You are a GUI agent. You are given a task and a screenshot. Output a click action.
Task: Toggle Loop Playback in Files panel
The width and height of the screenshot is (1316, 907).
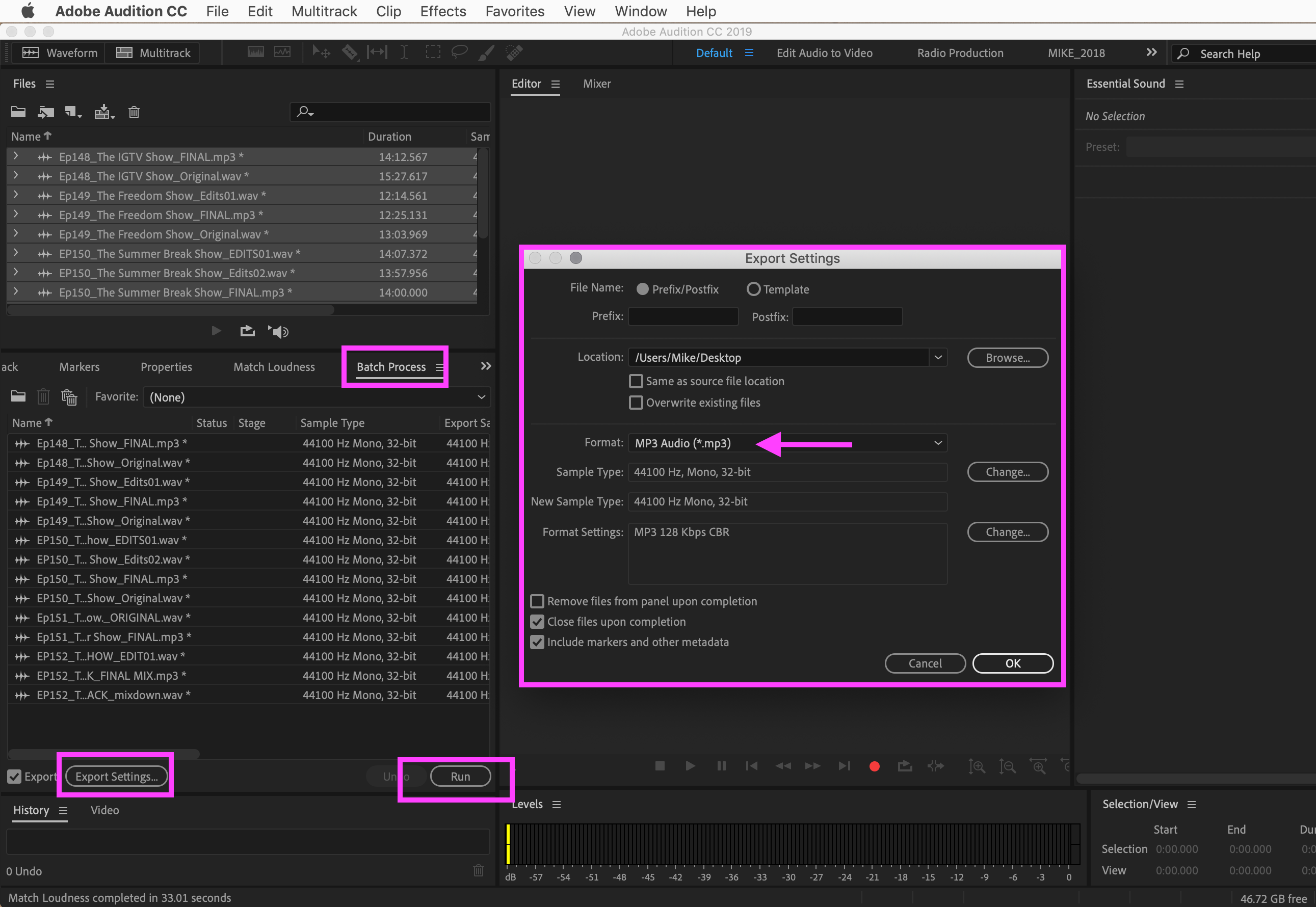pyautogui.click(x=247, y=331)
